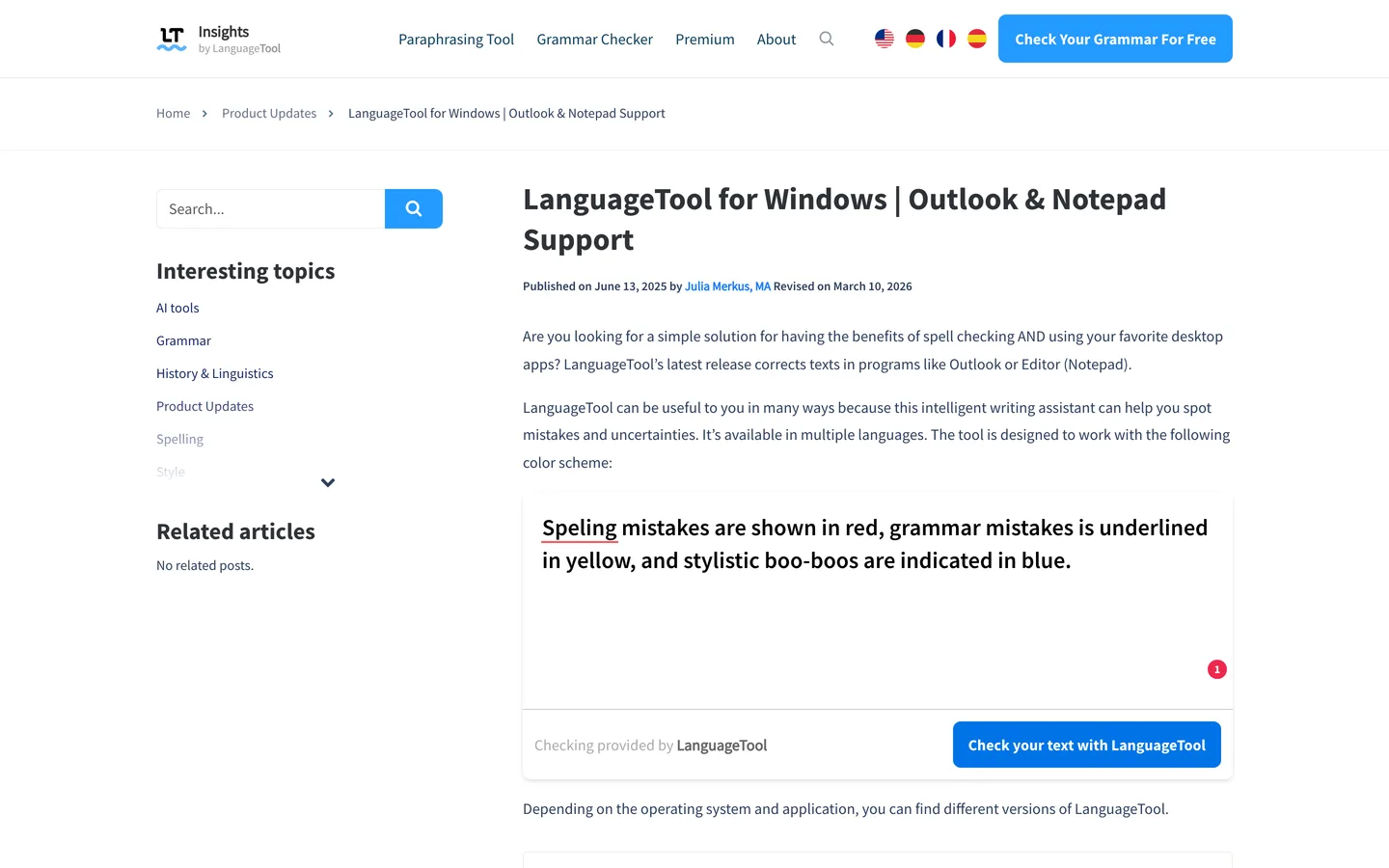Viewport: 1389px width, 868px height.
Task: Switch to English via US flag
Action: tap(885, 39)
